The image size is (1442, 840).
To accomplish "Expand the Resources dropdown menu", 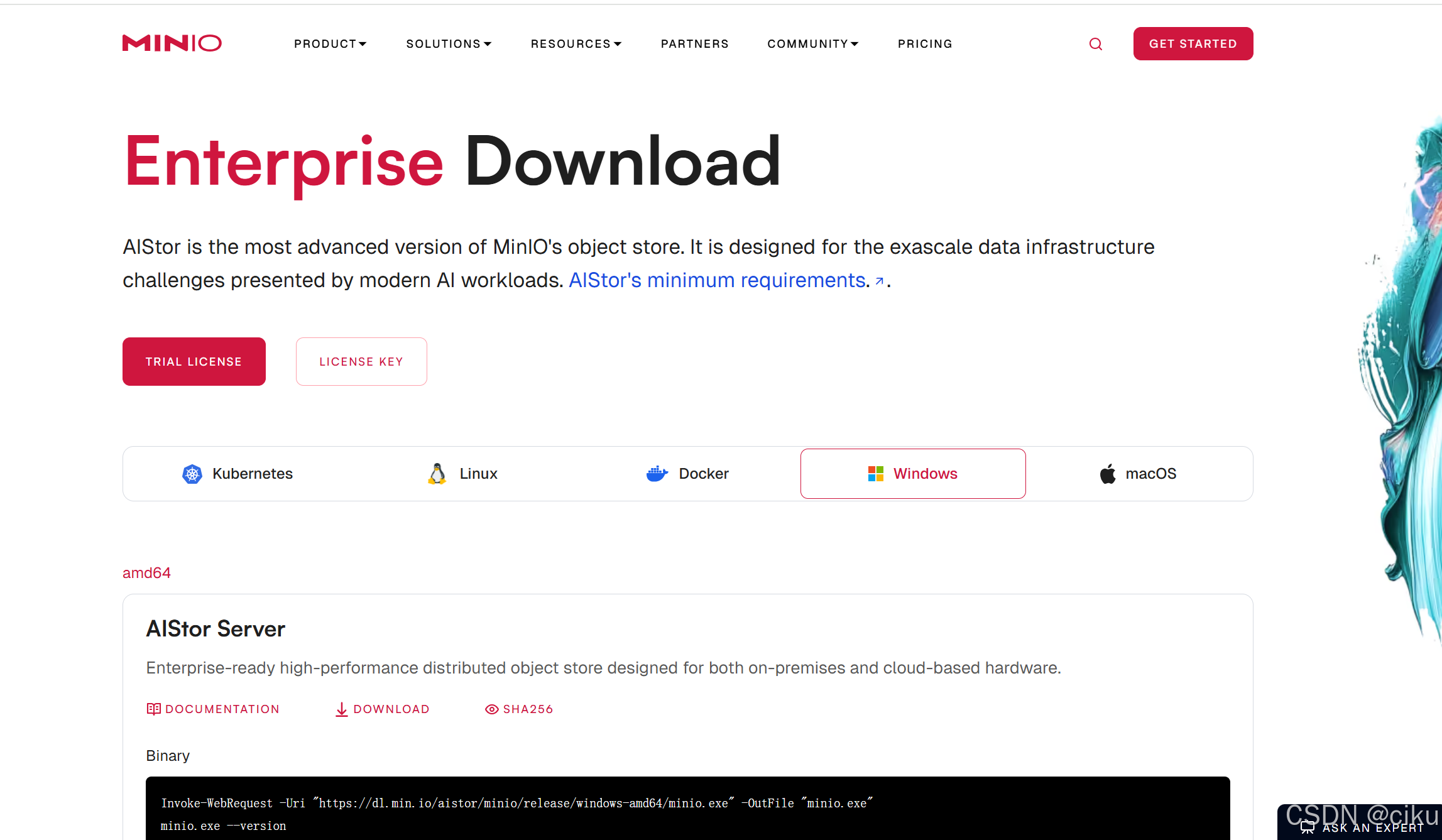I will [576, 44].
